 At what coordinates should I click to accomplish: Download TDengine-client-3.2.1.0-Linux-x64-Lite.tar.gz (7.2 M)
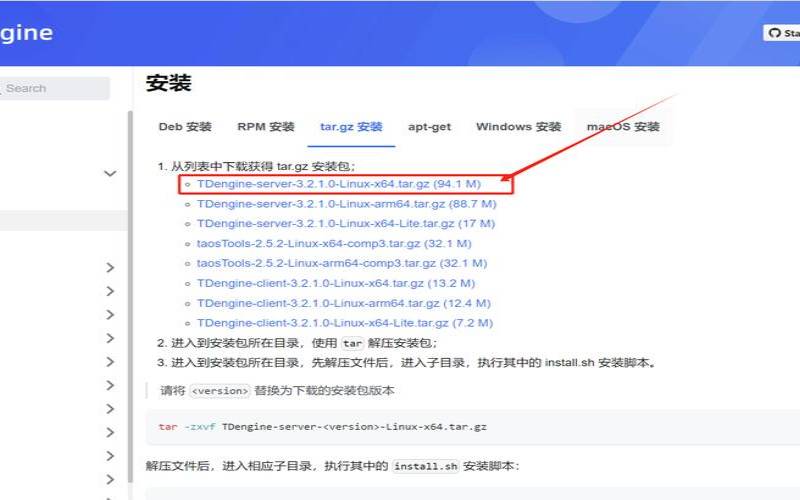coord(345,323)
